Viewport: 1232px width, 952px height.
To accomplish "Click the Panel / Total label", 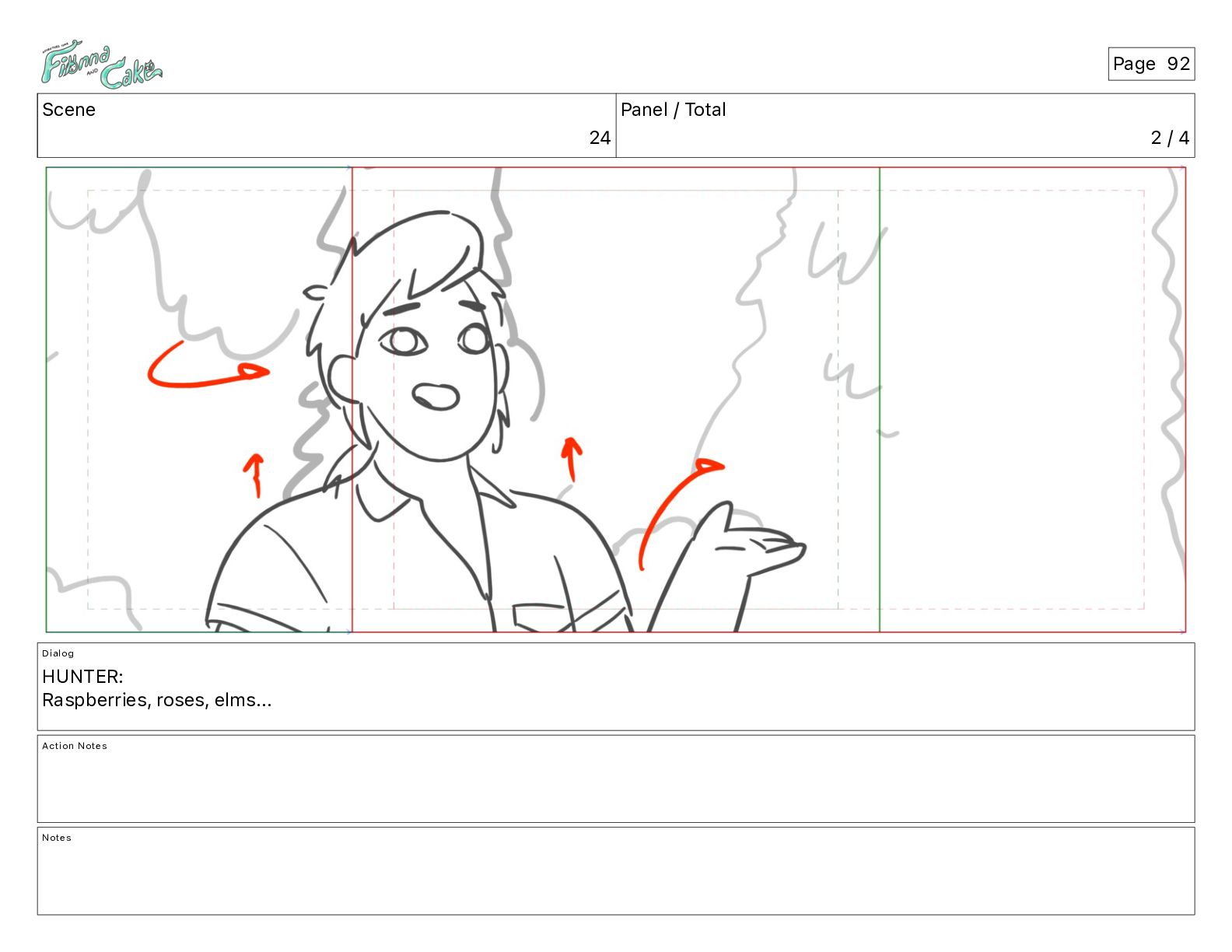I will pos(673,110).
